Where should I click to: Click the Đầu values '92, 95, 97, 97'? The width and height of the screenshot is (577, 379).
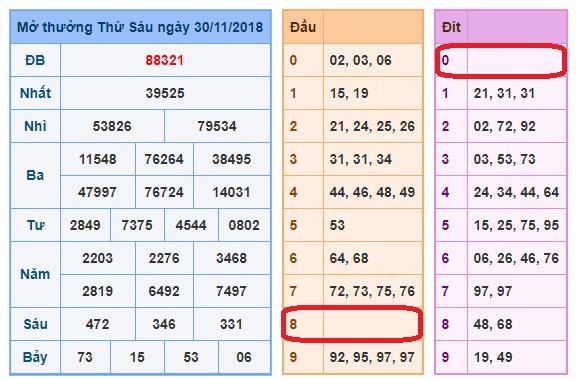click(x=372, y=357)
